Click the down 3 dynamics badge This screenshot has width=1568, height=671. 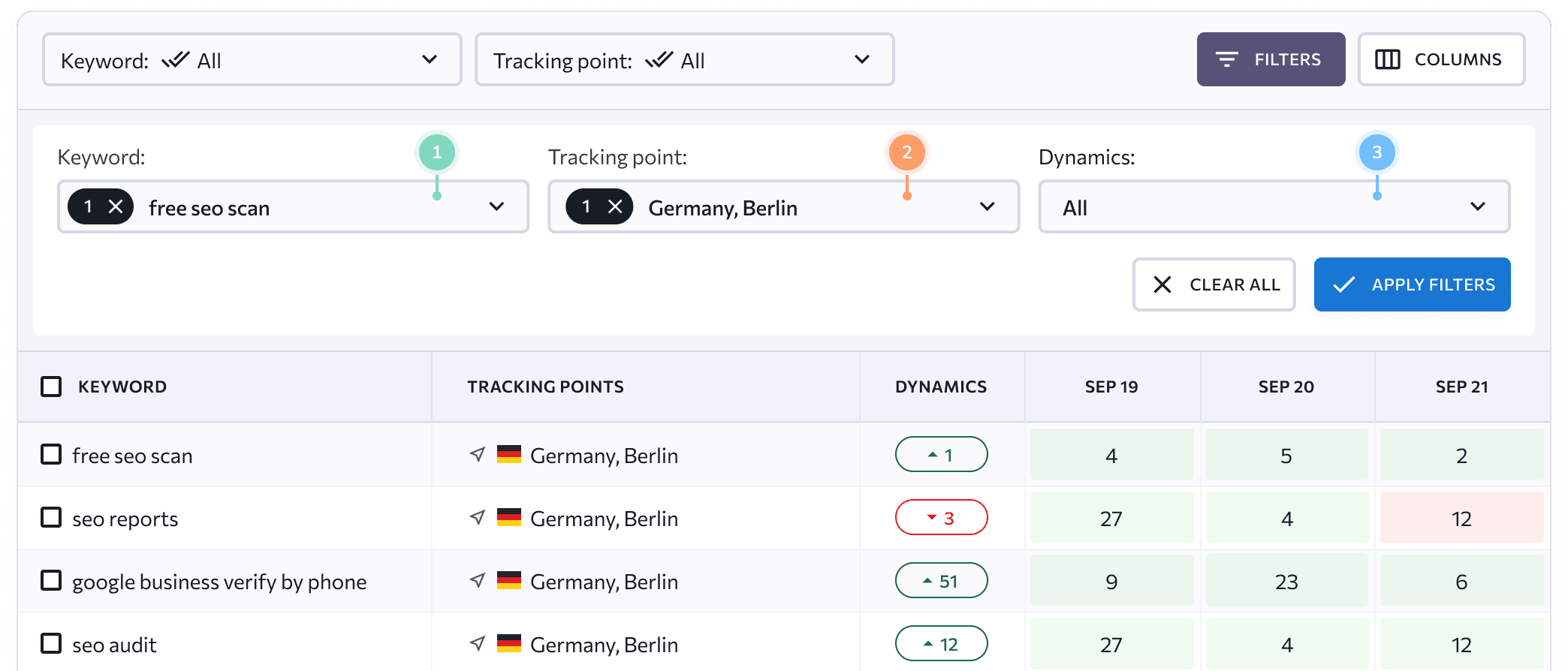point(941,518)
